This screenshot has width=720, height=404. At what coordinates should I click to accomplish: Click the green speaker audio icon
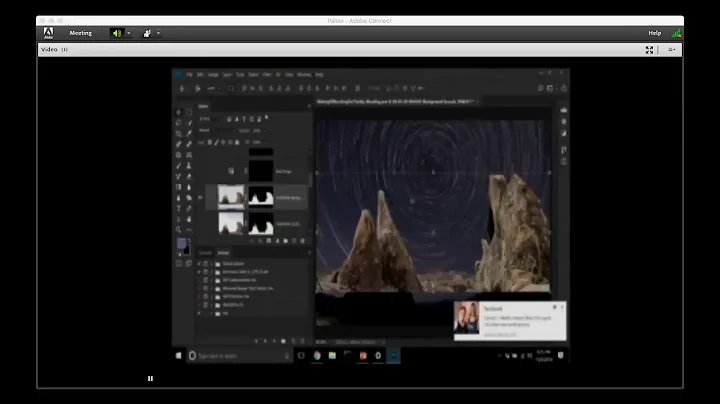pos(117,33)
